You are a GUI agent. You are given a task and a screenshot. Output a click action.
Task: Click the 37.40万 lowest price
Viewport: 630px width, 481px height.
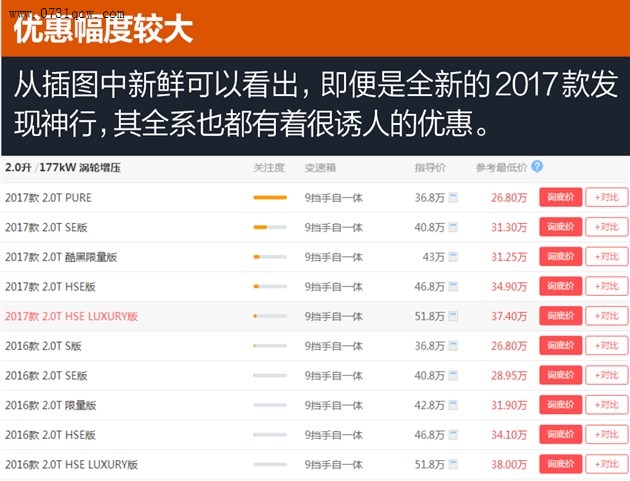509,317
